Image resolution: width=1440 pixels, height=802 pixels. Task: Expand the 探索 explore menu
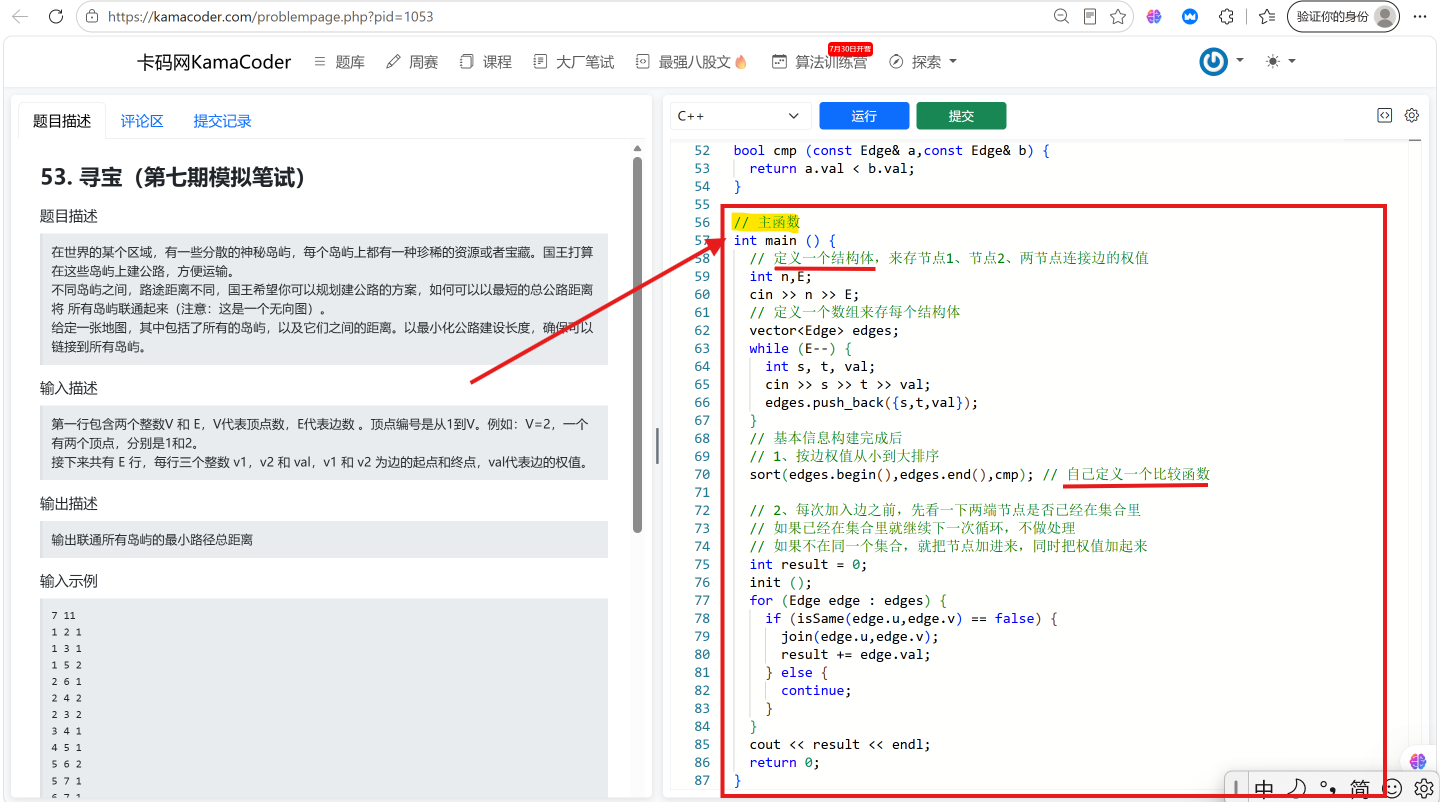click(923, 62)
